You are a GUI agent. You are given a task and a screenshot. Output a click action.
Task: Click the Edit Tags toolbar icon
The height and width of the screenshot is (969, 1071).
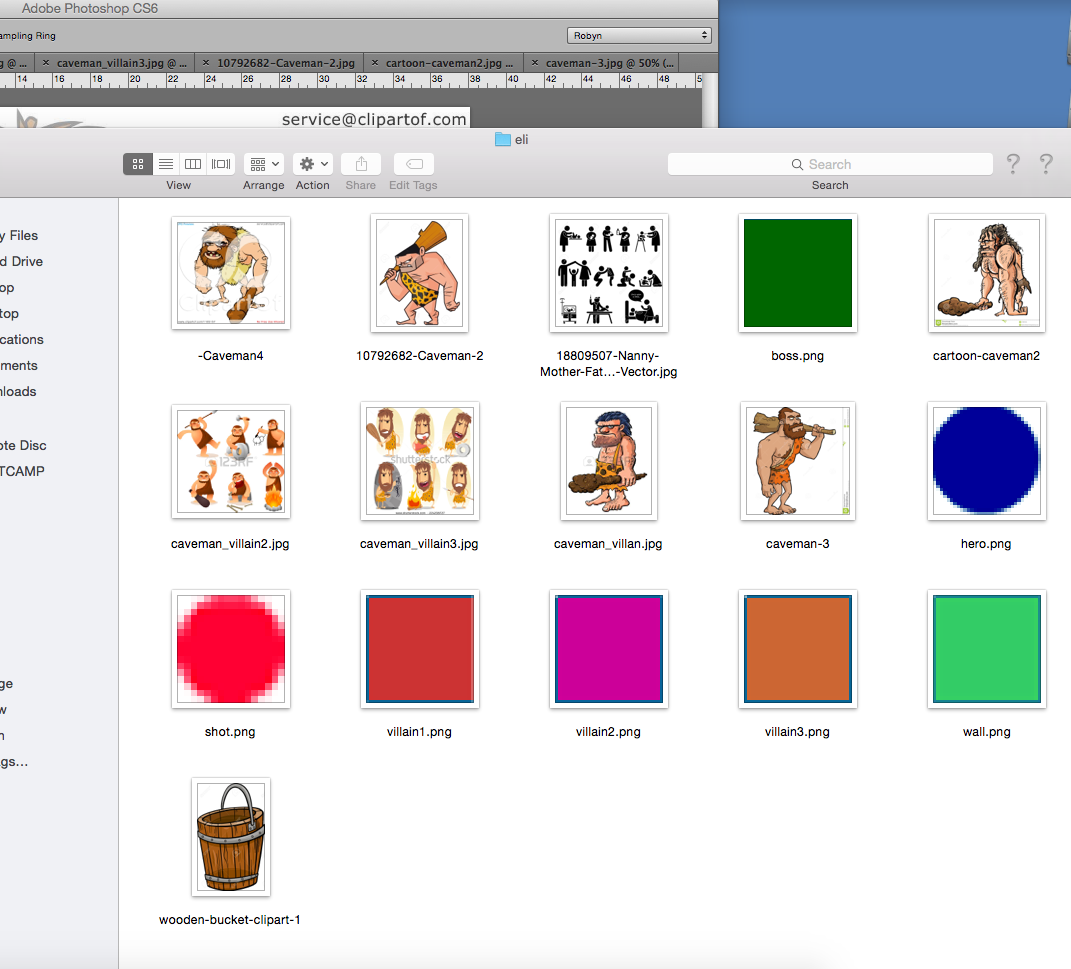click(x=413, y=164)
